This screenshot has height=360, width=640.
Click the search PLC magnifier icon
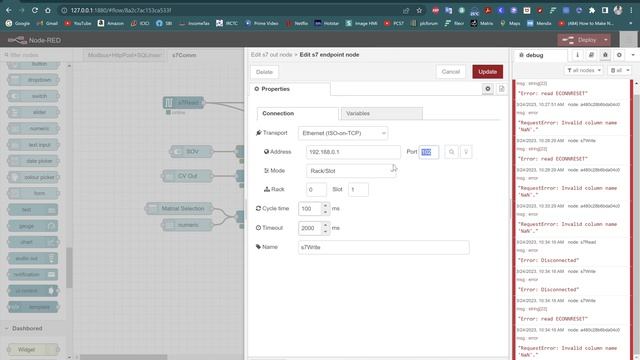point(451,152)
